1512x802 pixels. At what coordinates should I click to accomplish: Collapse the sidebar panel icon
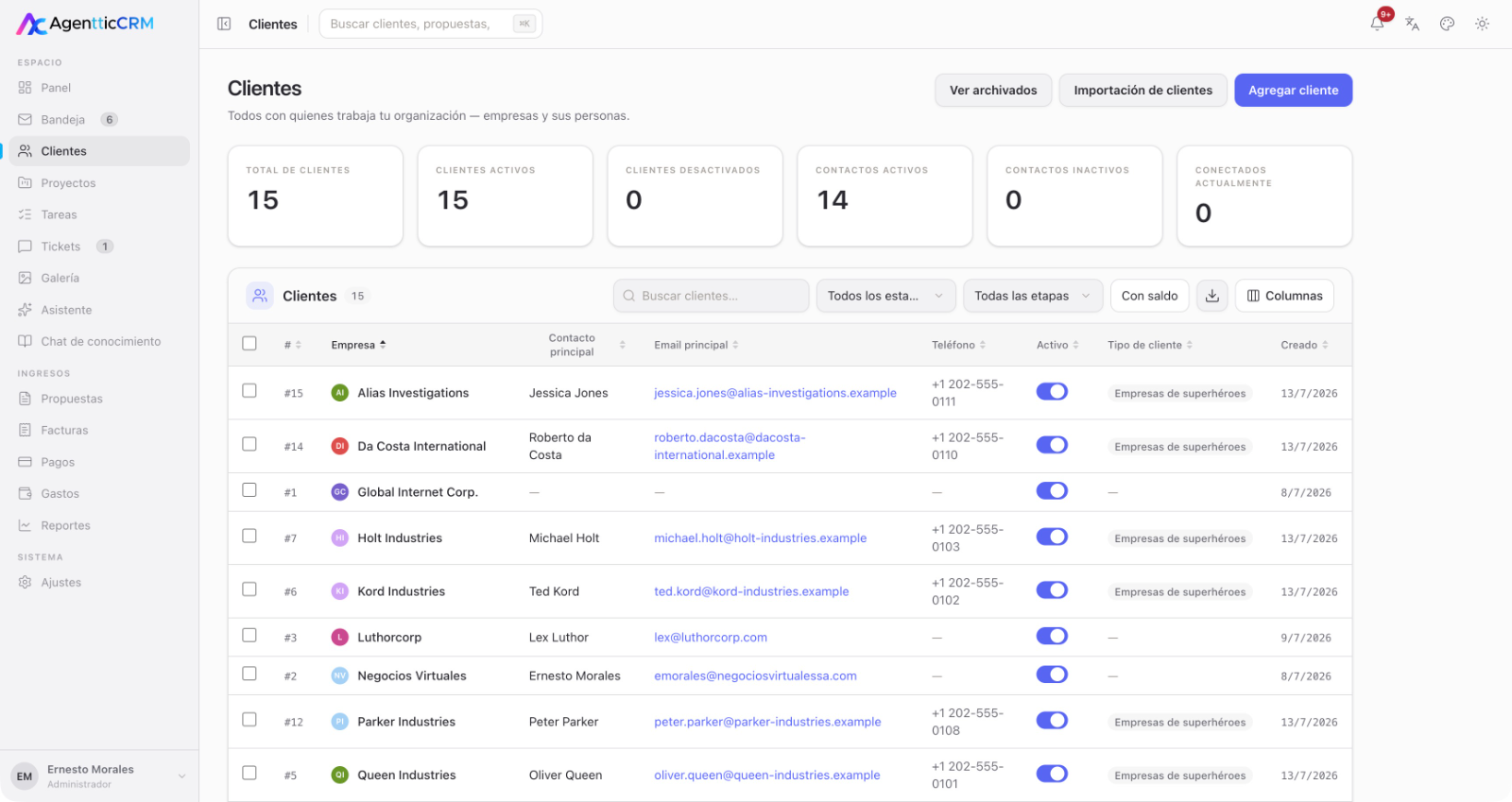point(224,24)
